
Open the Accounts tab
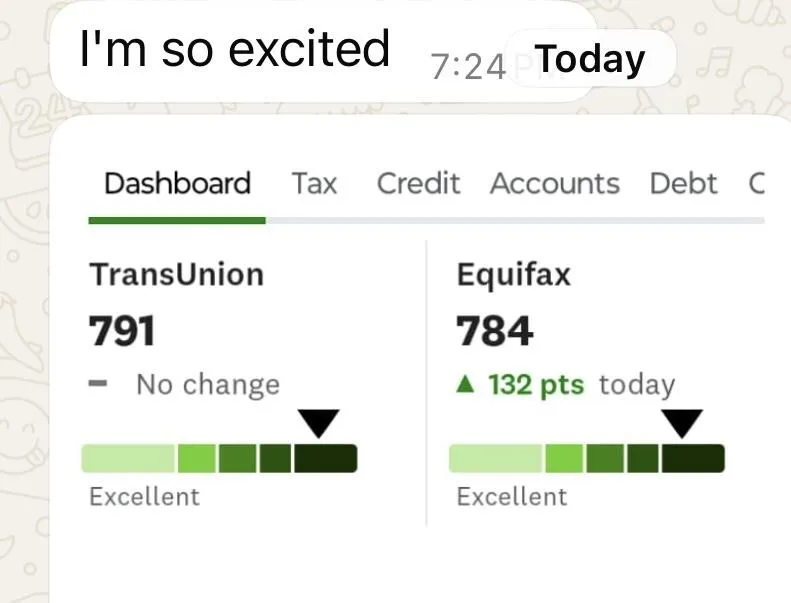pos(554,184)
